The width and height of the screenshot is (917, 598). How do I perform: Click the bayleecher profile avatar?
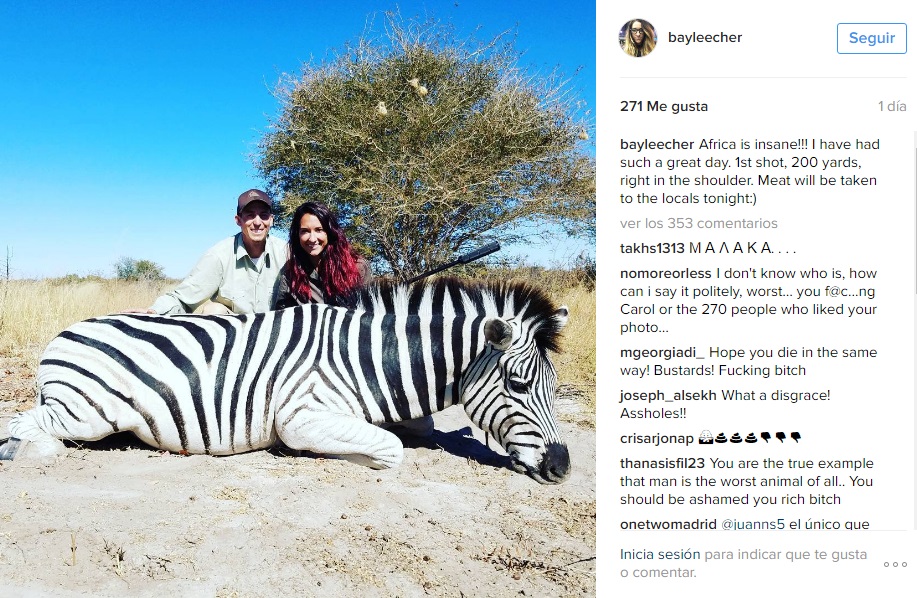coord(638,38)
